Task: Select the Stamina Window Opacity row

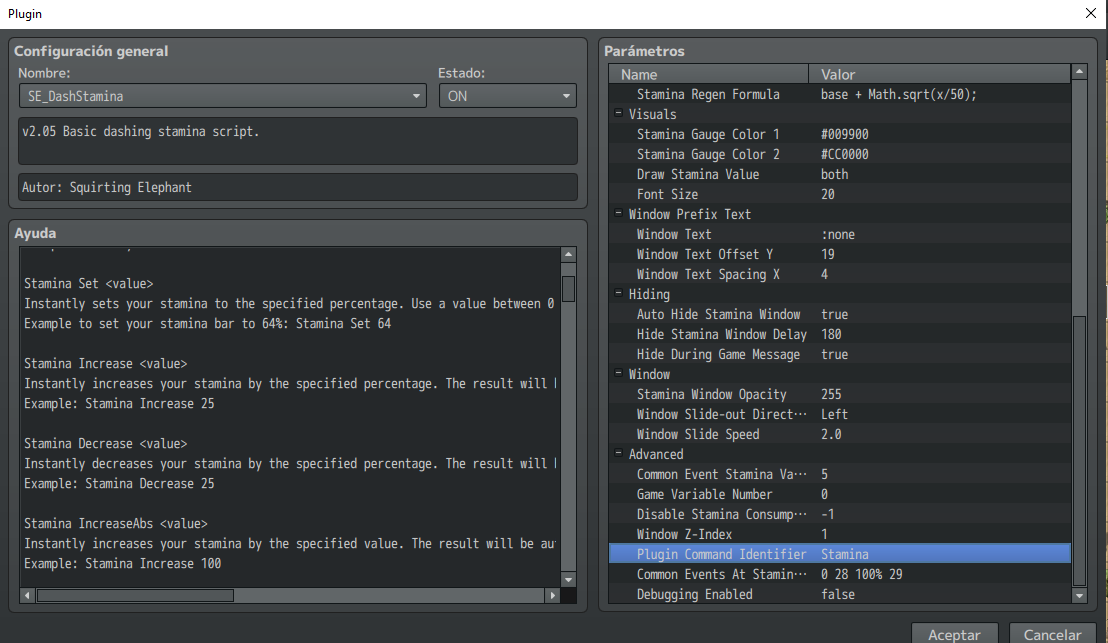Action: click(x=839, y=394)
